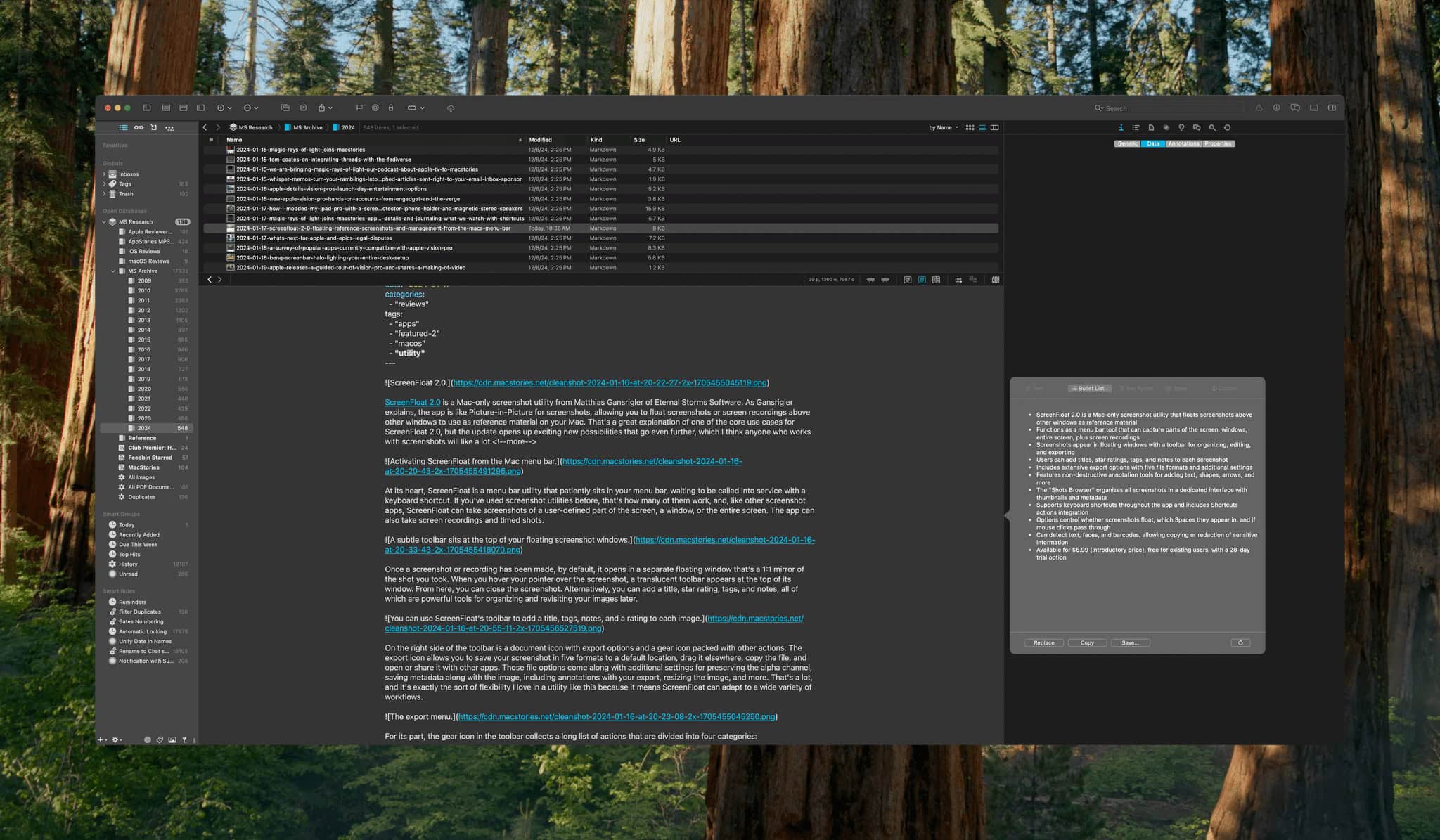This screenshot has height=840, width=1440.
Task: Switch to the Generic tab
Action: click(x=1127, y=143)
